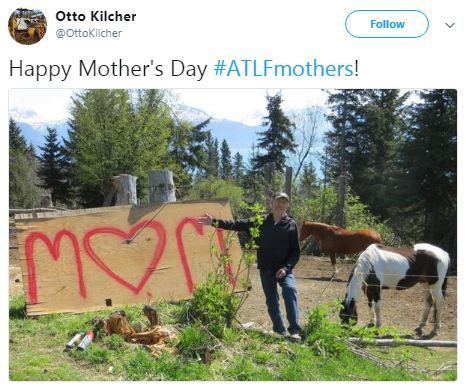Open the attached tweet photo
The width and height of the screenshot is (466, 387).
[x=233, y=235]
